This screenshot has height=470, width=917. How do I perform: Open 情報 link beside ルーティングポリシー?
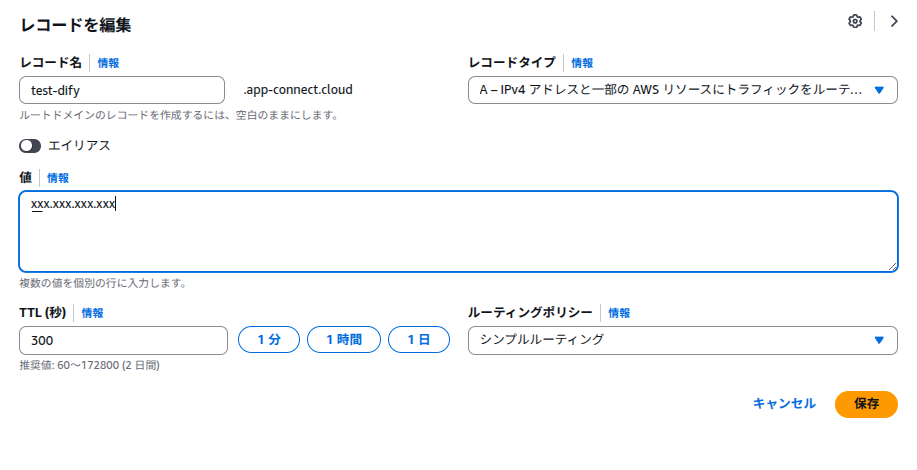pyautogui.click(x=619, y=313)
